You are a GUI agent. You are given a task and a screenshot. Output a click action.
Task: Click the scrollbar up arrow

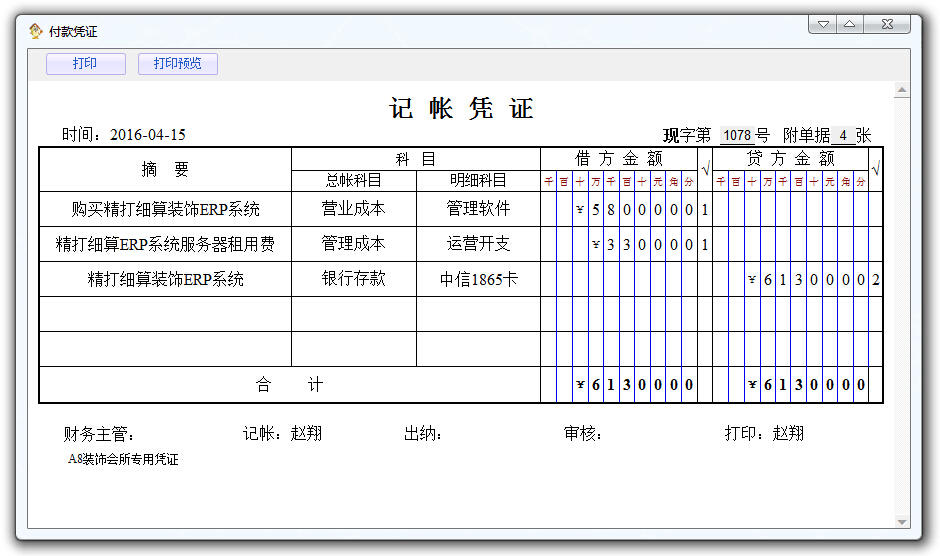[902, 91]
